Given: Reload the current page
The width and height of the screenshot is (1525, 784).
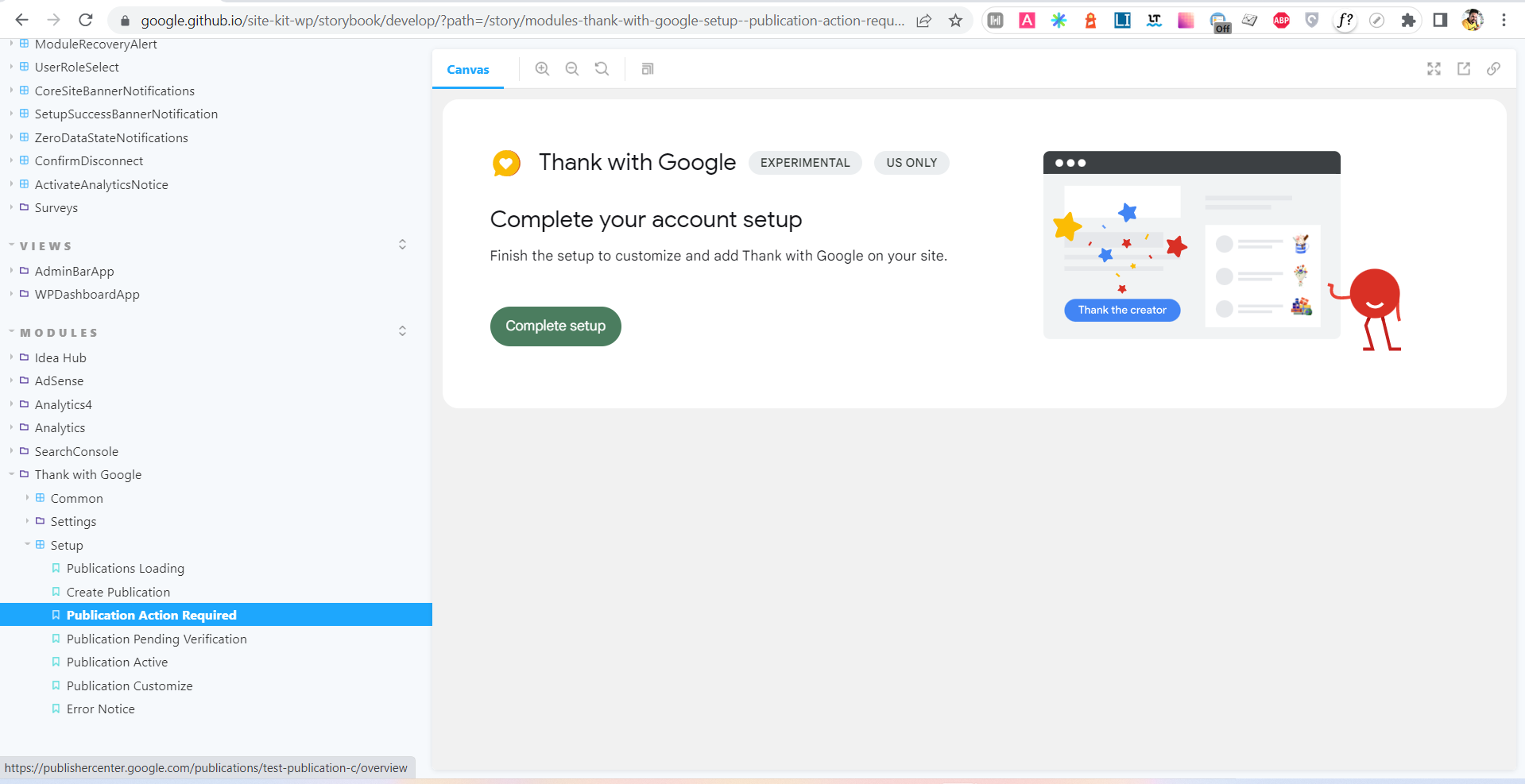Looking at the screenshot, I should coord(86,20).
